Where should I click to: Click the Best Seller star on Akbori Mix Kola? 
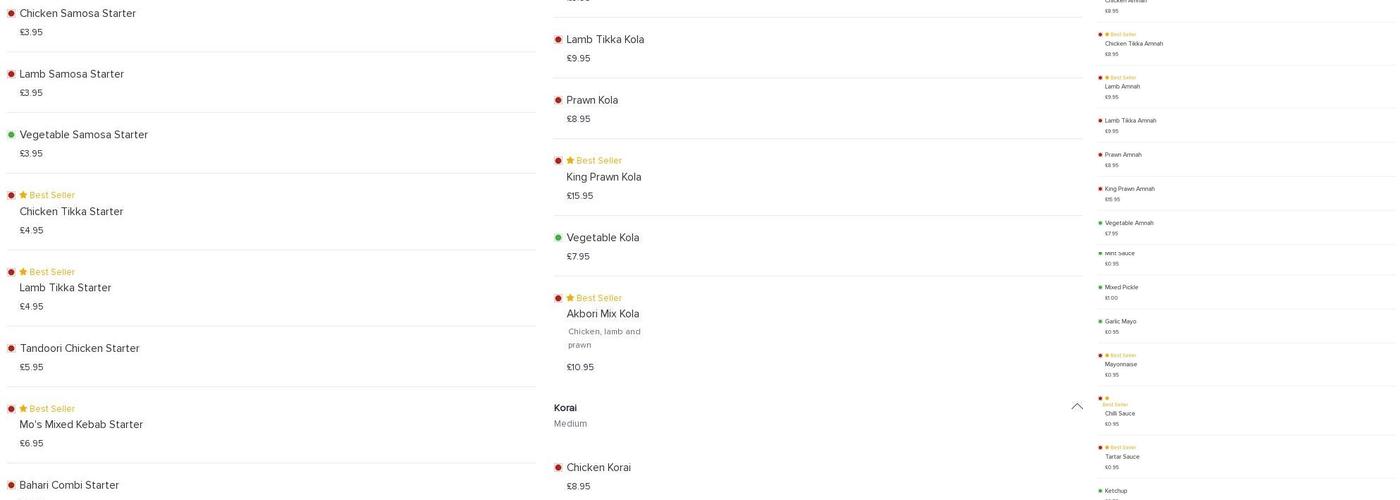(570, 298)
